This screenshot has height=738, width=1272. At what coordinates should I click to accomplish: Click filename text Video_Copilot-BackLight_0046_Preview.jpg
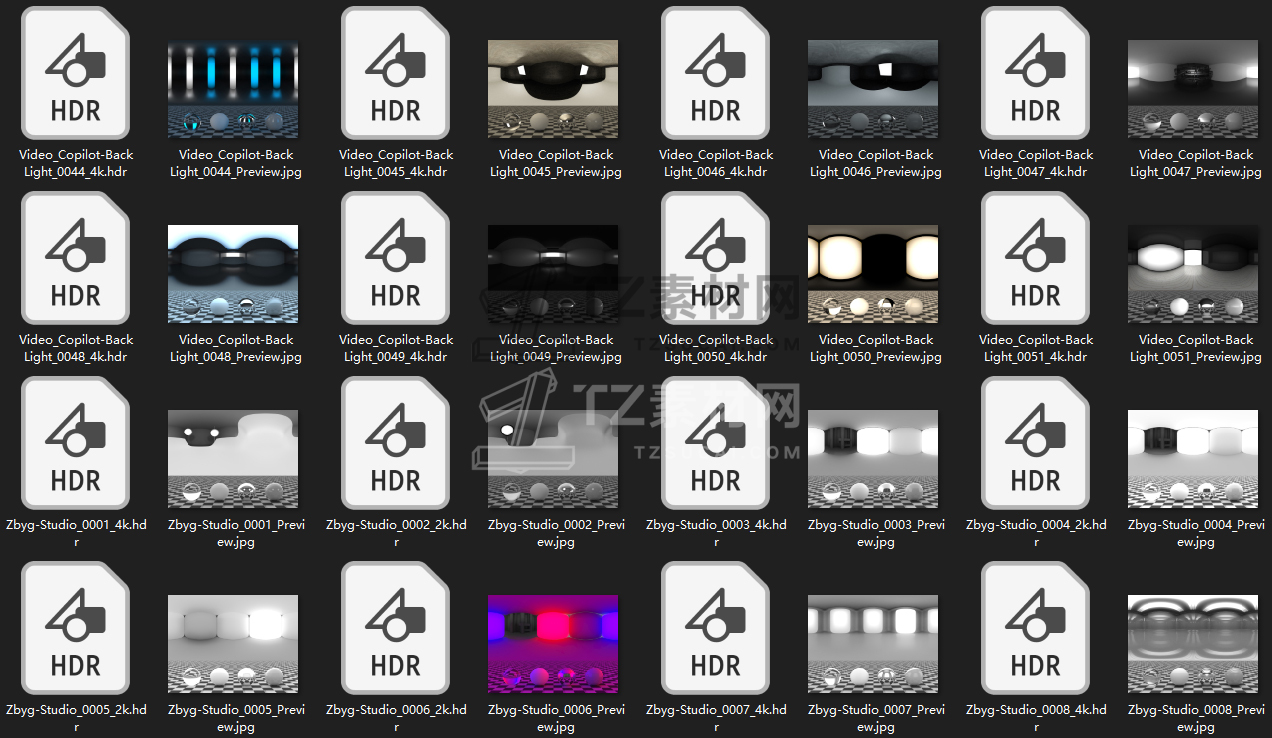[x=876, y=163]
